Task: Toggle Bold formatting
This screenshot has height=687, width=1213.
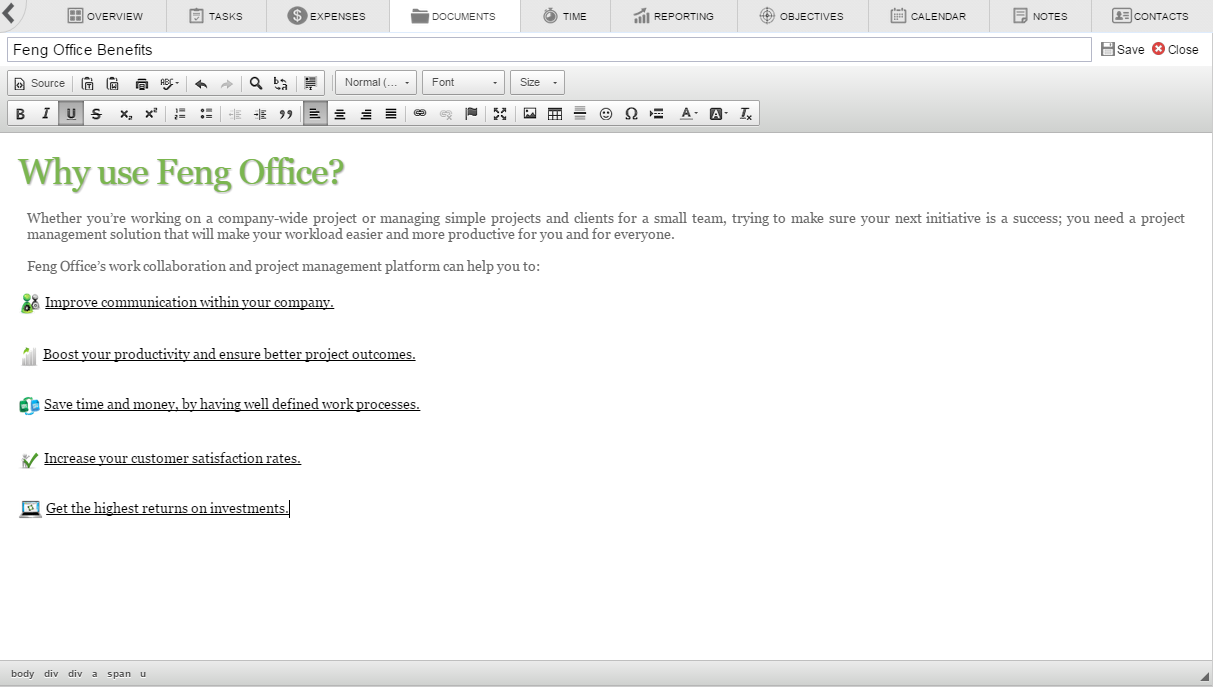Action: click(x=20, y=114)
